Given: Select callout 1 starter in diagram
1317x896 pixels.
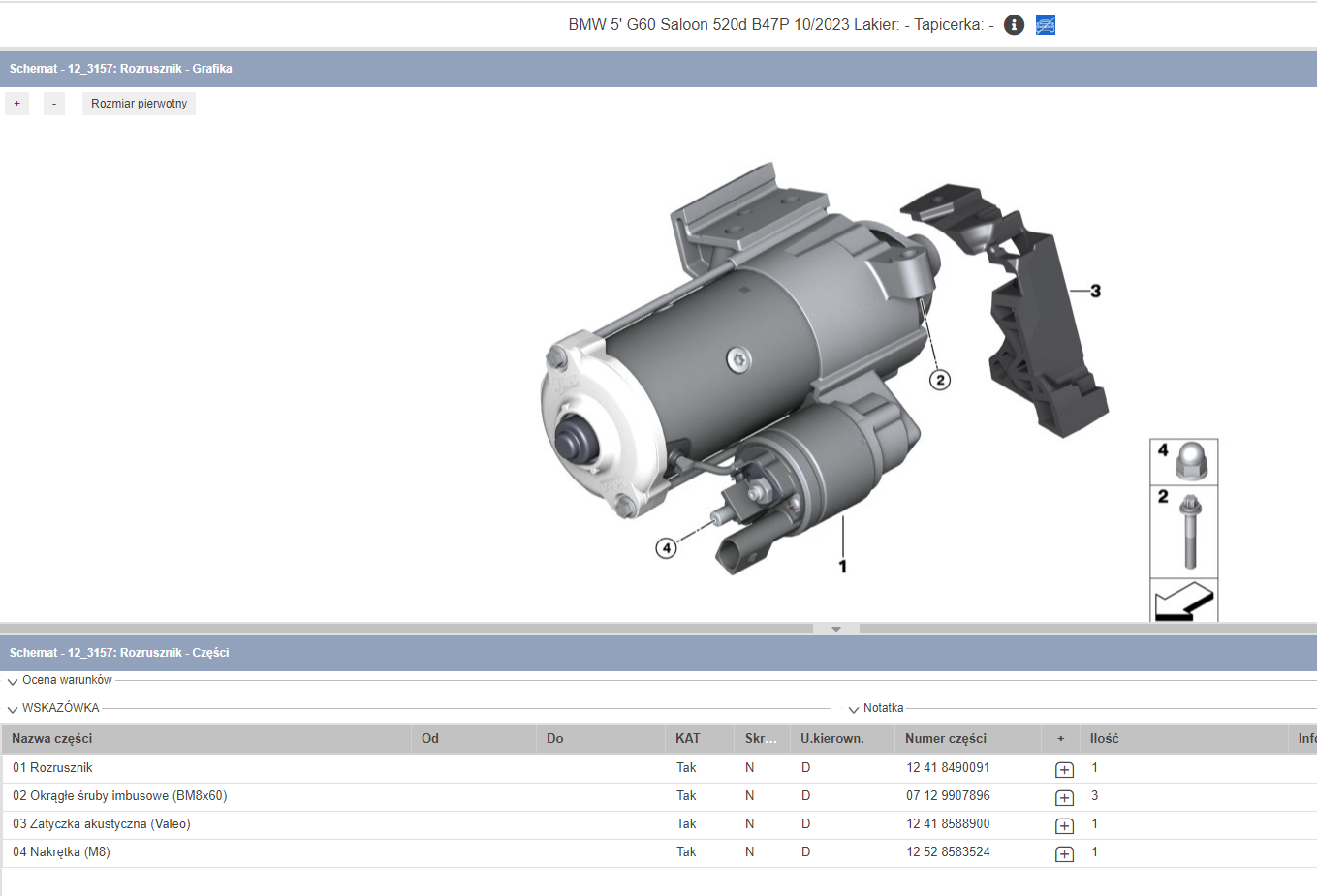Looking at the screenshot, I should (x=843, y=566).
